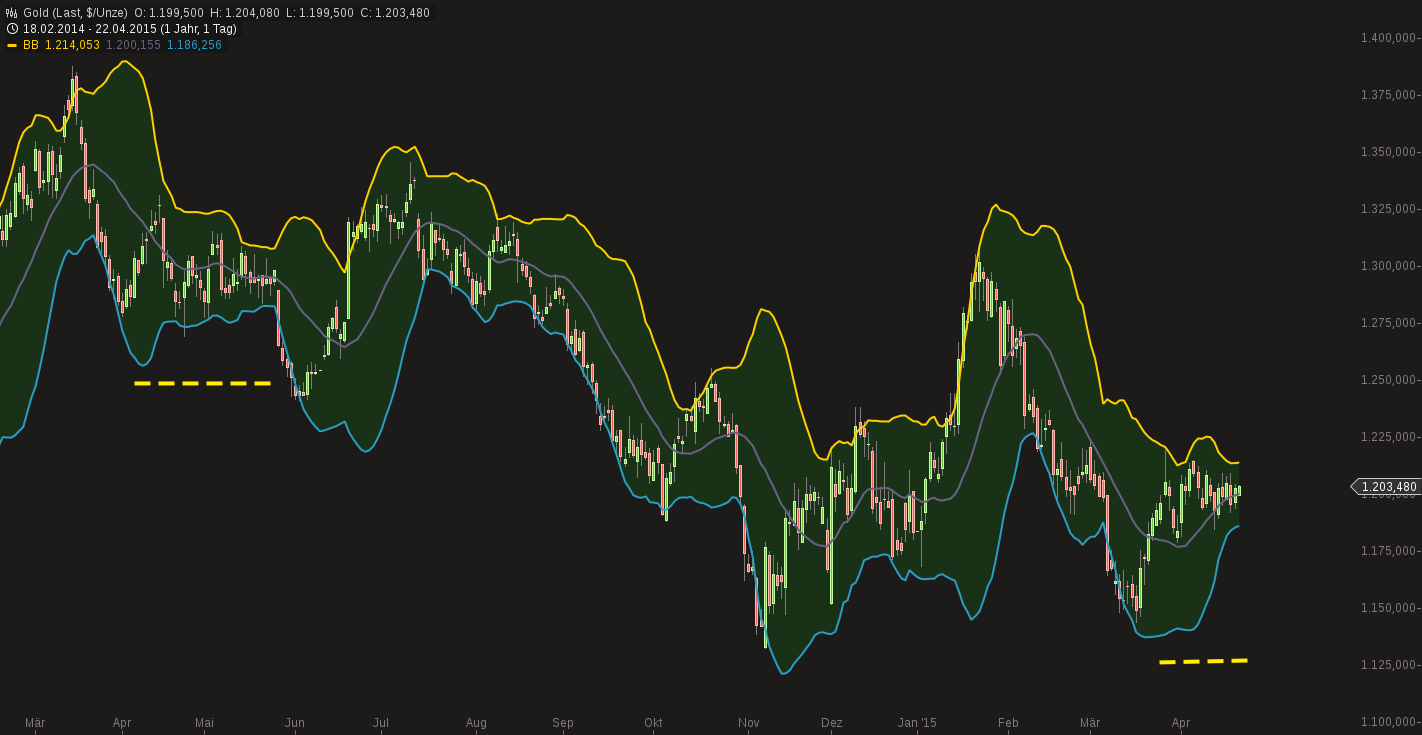
Task: Open the 1 Jahr timeframe selector
Action: pos(180,28)
